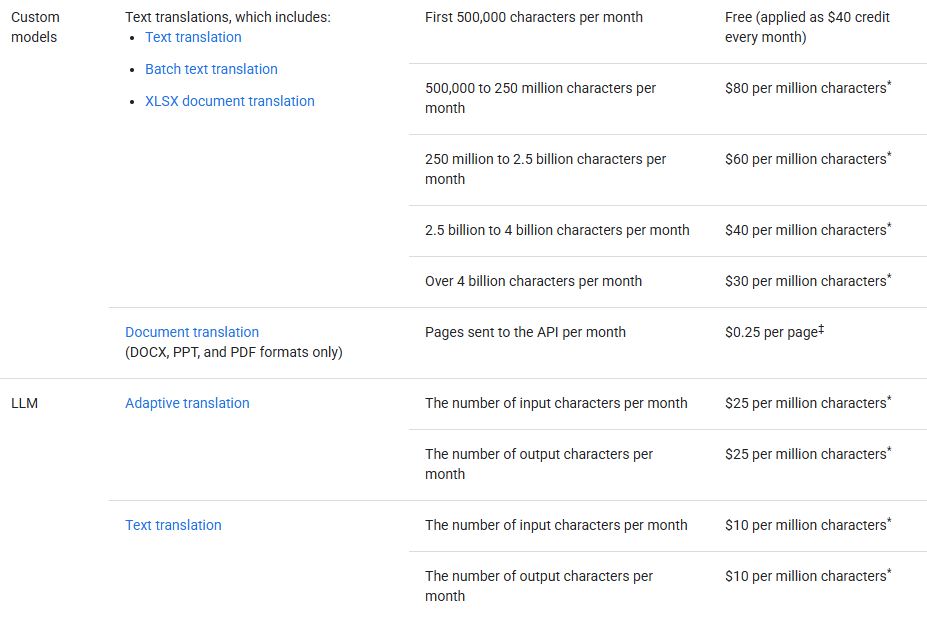Click the "LLM" row heading
The height and width of the screenshot is (617, 927).
(25, 403)
